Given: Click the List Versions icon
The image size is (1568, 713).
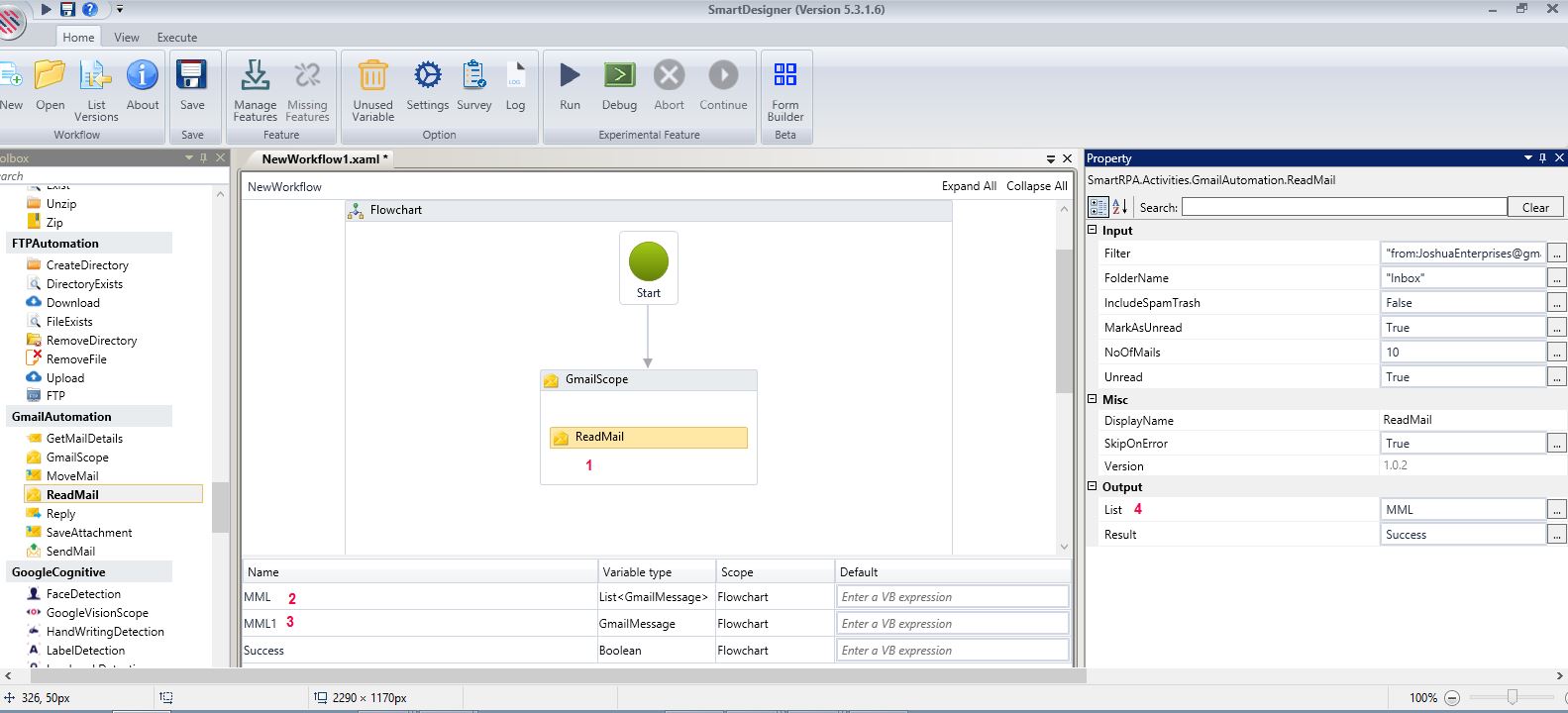Looking at the screenshot, I should [x=96, y=76].
